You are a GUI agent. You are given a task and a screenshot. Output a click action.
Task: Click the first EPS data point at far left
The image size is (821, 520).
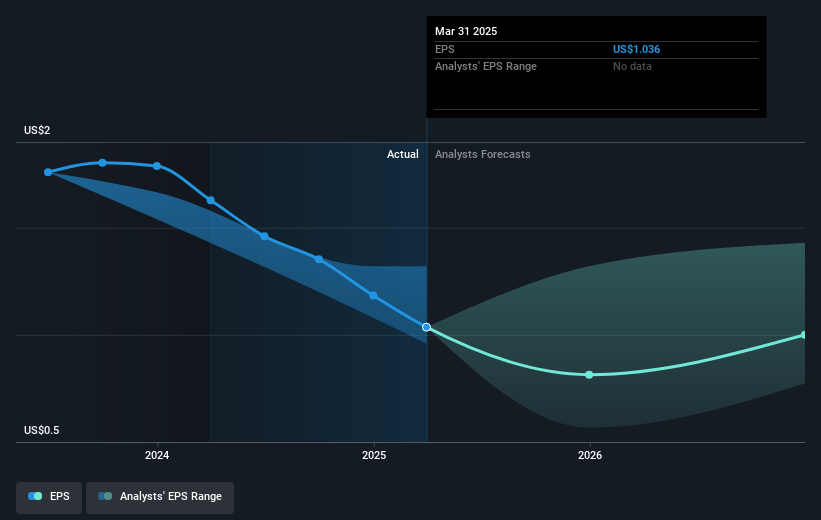tap(48, 172)
